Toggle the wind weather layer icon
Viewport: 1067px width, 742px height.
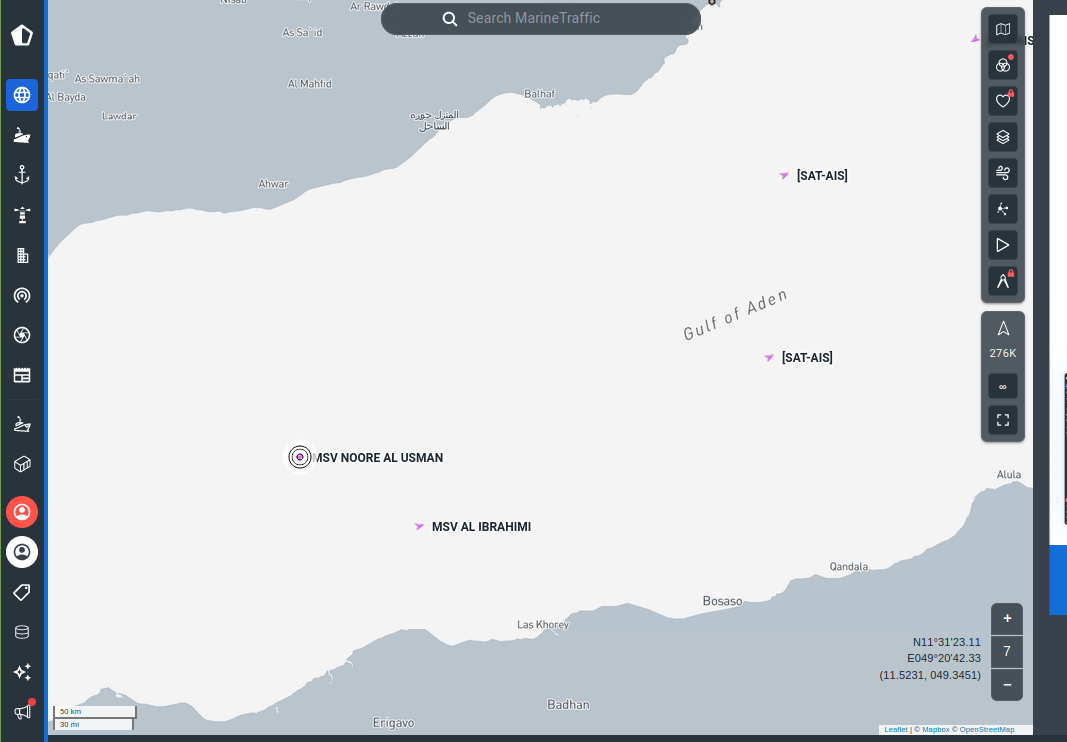click(1002, 173)
